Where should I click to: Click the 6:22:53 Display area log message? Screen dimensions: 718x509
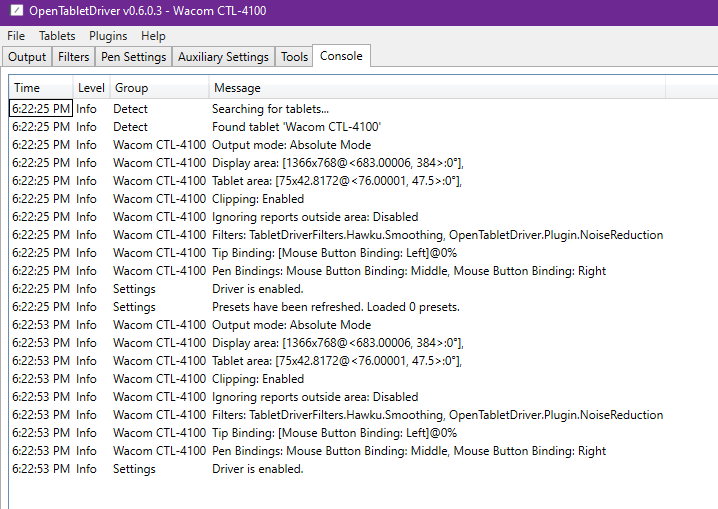(338, 343)
